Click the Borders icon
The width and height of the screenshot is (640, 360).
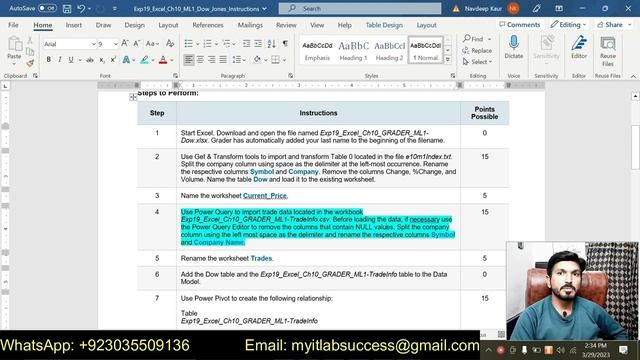pos(276,60)
